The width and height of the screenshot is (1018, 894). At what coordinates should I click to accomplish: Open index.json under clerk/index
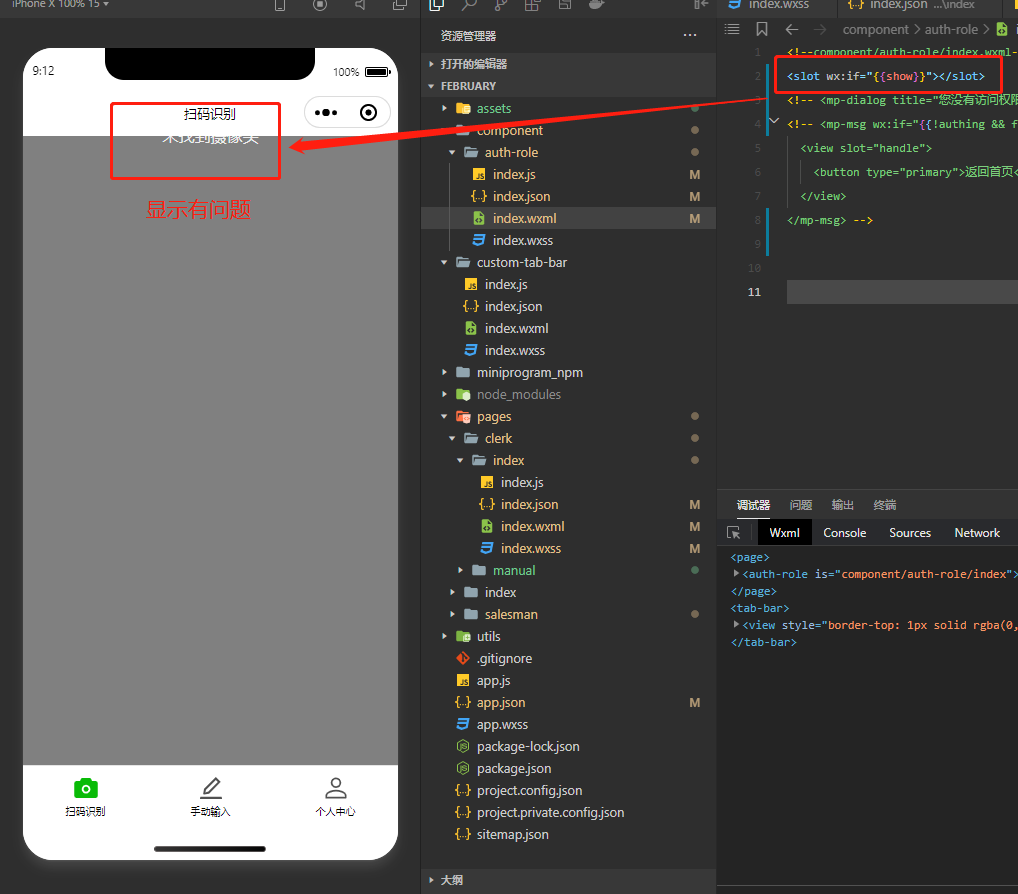(529, 504)
